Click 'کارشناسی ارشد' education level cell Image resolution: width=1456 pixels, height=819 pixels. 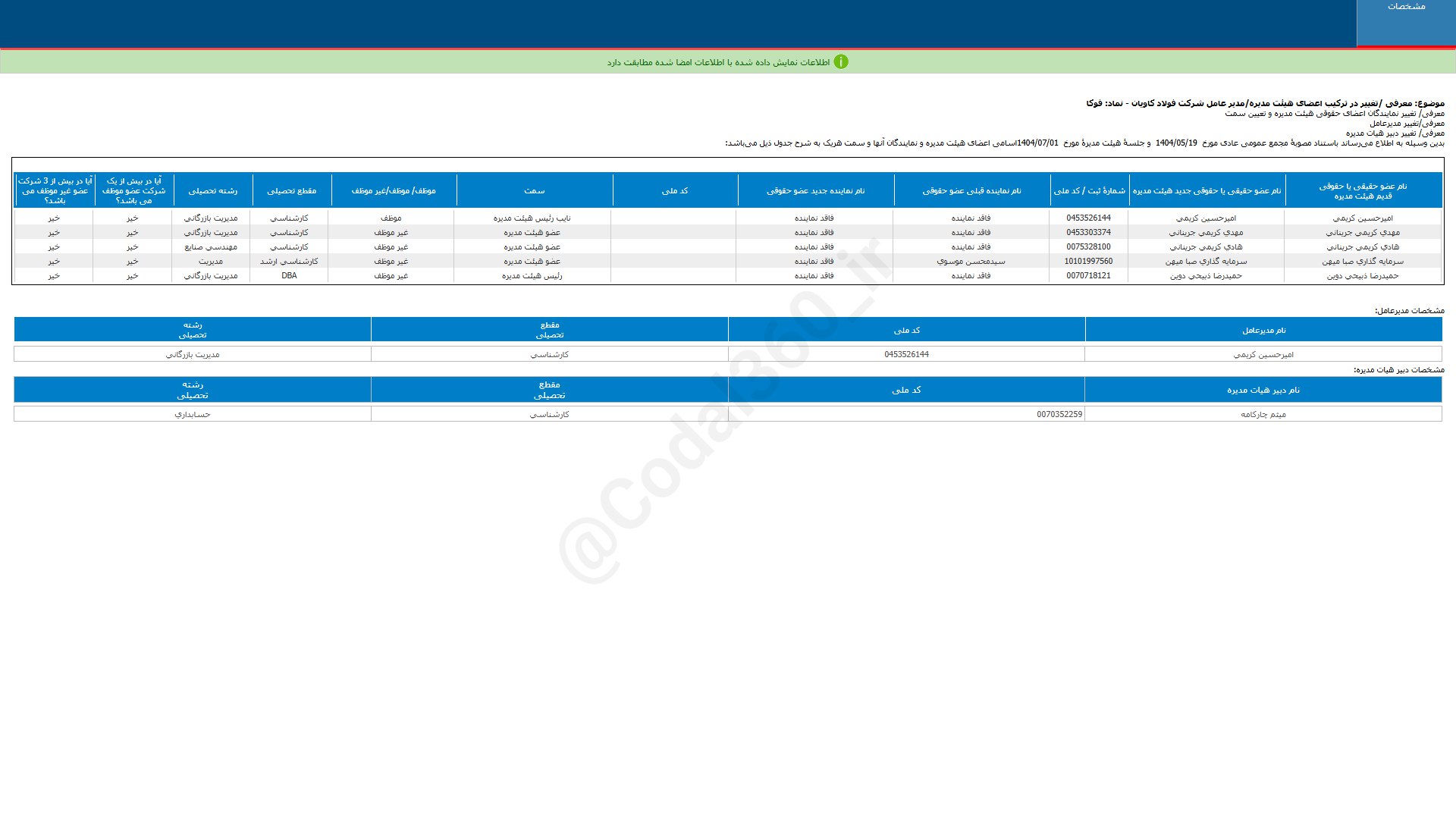click(289, 262)
